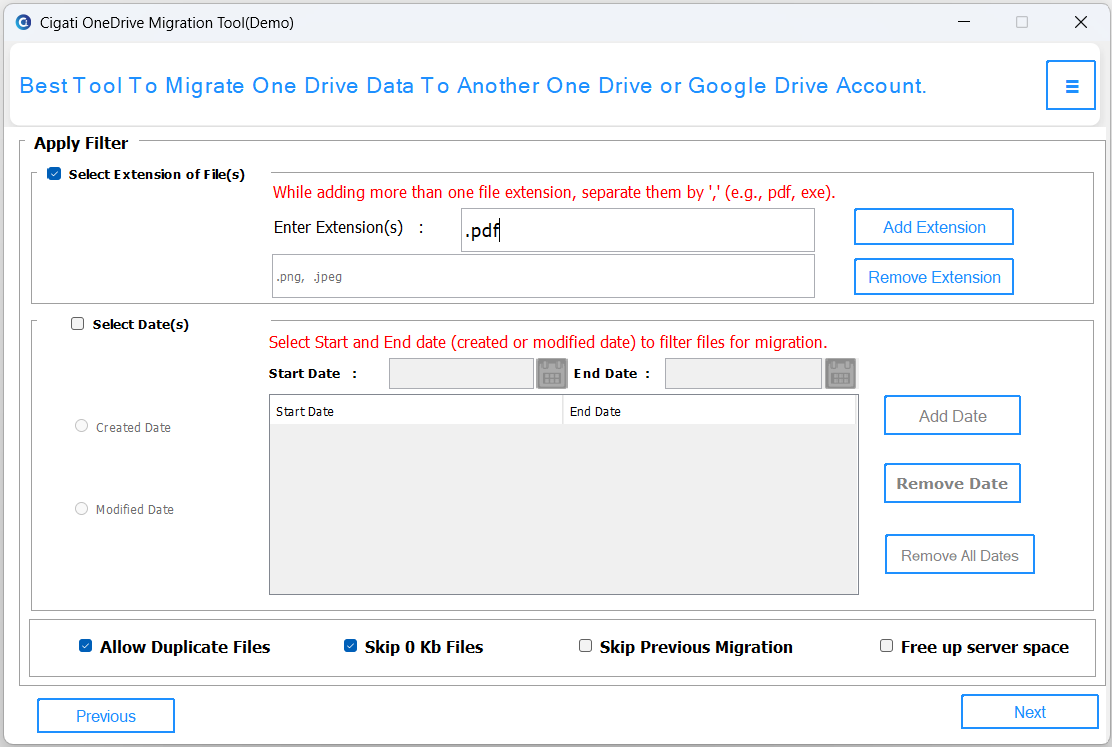The width and height of the screenshot is (1112, 747).
Task: Open the End Date calendar picker
Action: [x=840, y=373]
